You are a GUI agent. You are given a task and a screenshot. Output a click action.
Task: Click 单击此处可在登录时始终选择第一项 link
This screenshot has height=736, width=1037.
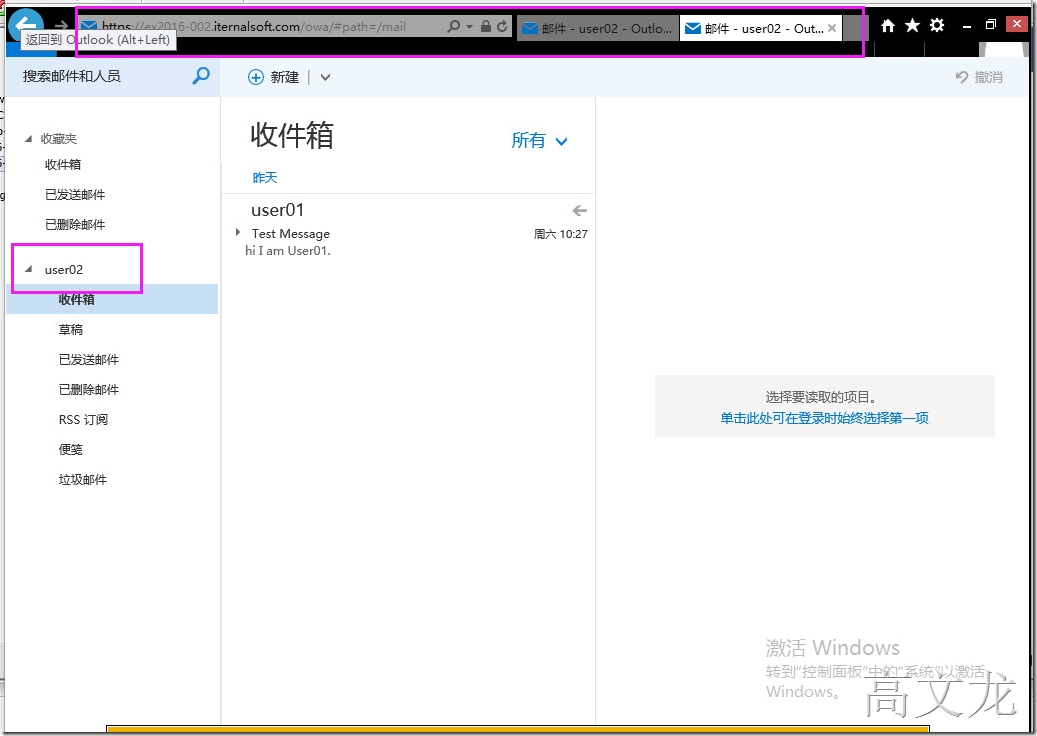pyautogui.click(x=824, y=418)
